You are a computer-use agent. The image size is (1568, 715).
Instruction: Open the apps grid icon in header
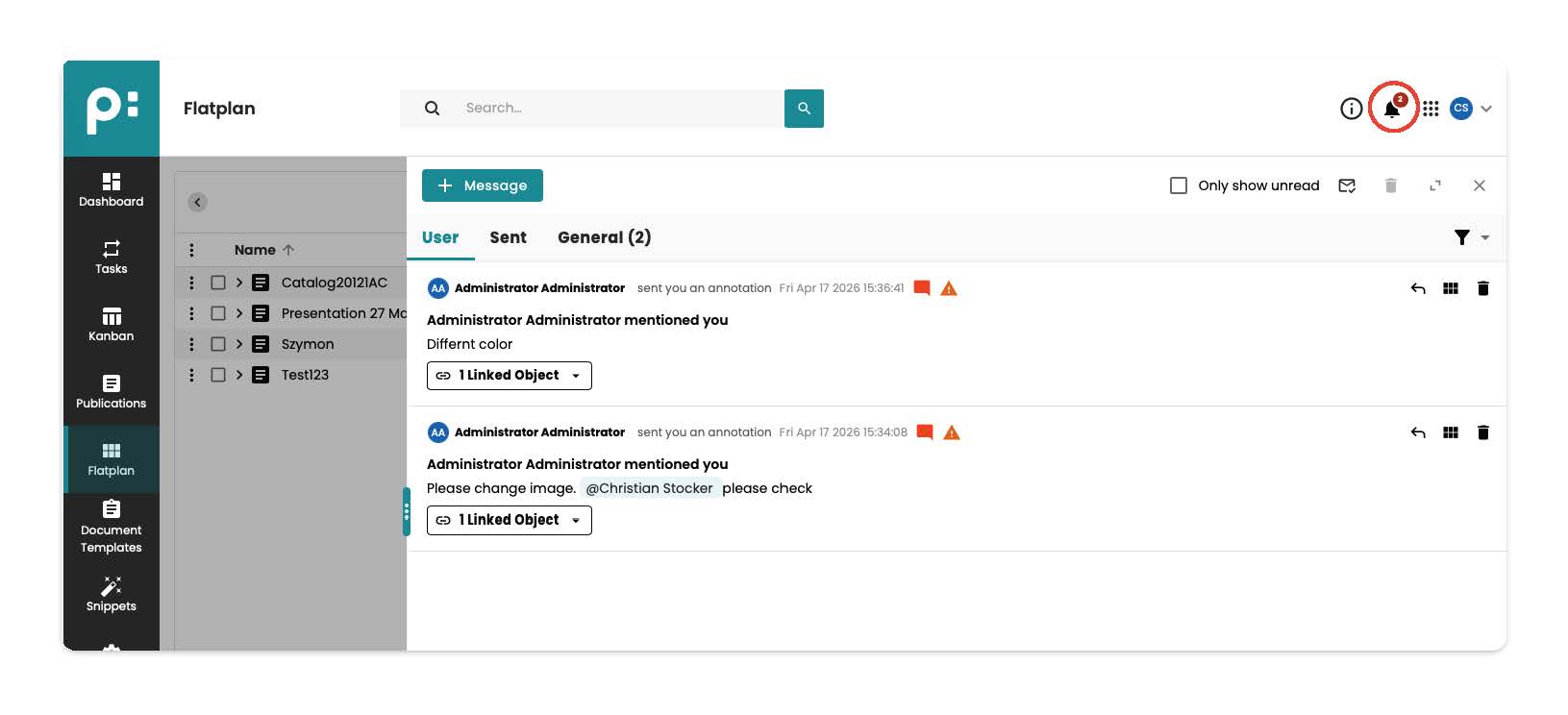point(1431,109)
